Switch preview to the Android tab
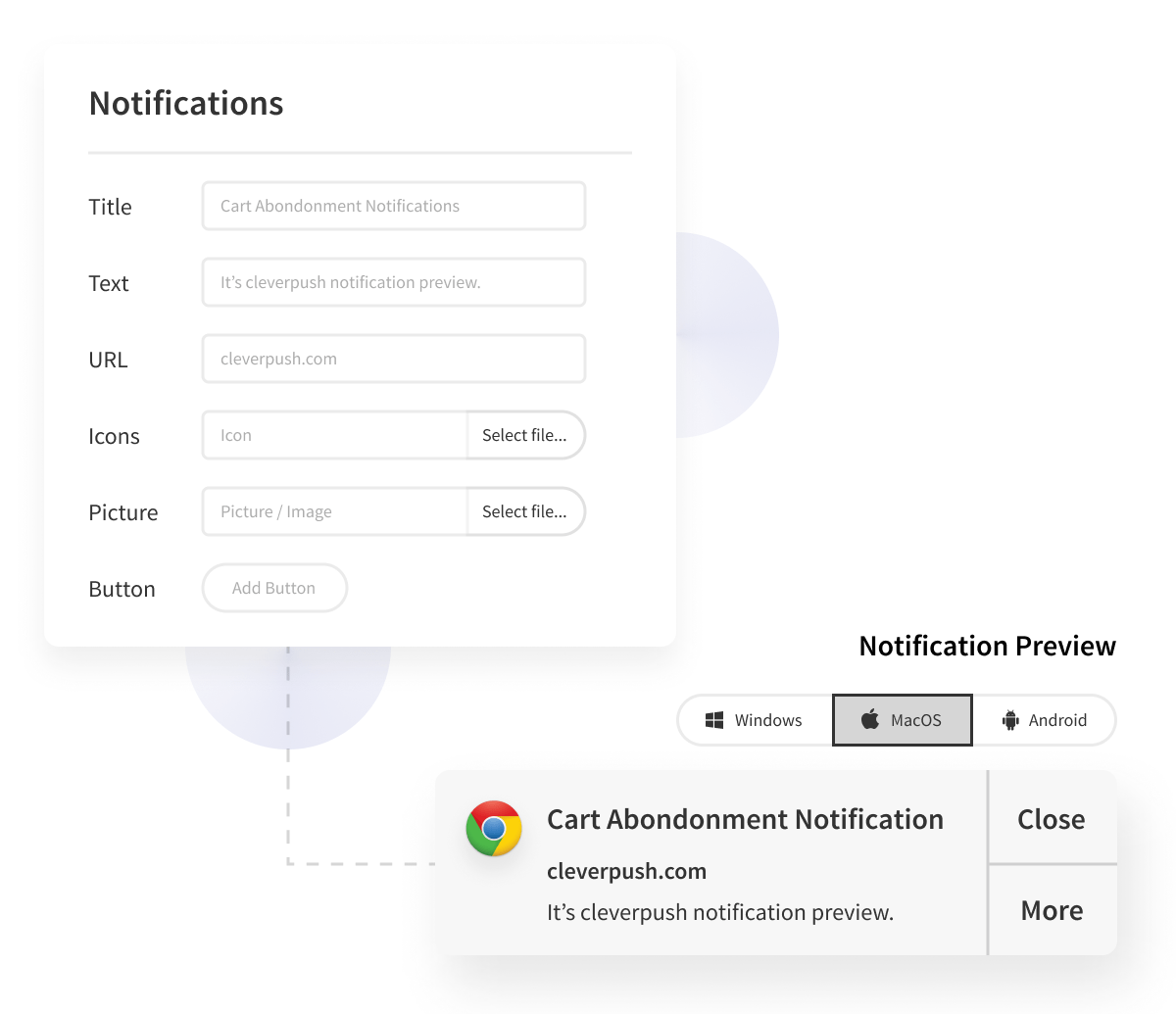 coord(1044,720)
